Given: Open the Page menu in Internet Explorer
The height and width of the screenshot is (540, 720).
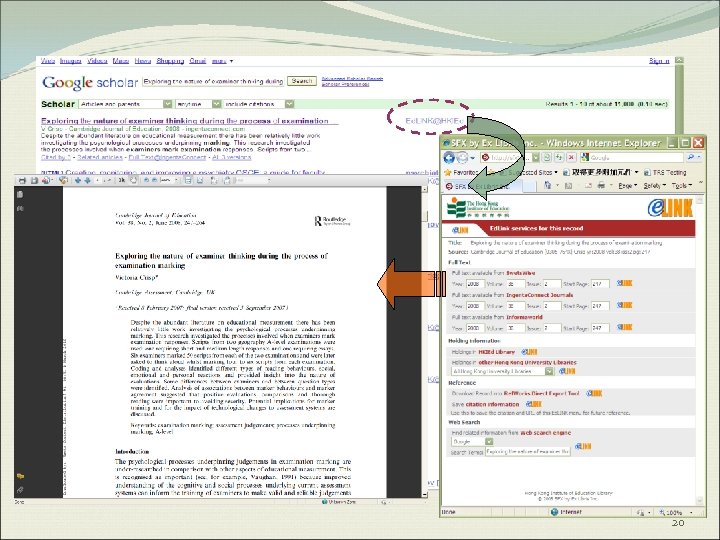Looking at the screenshot, I should click(627, 186).
